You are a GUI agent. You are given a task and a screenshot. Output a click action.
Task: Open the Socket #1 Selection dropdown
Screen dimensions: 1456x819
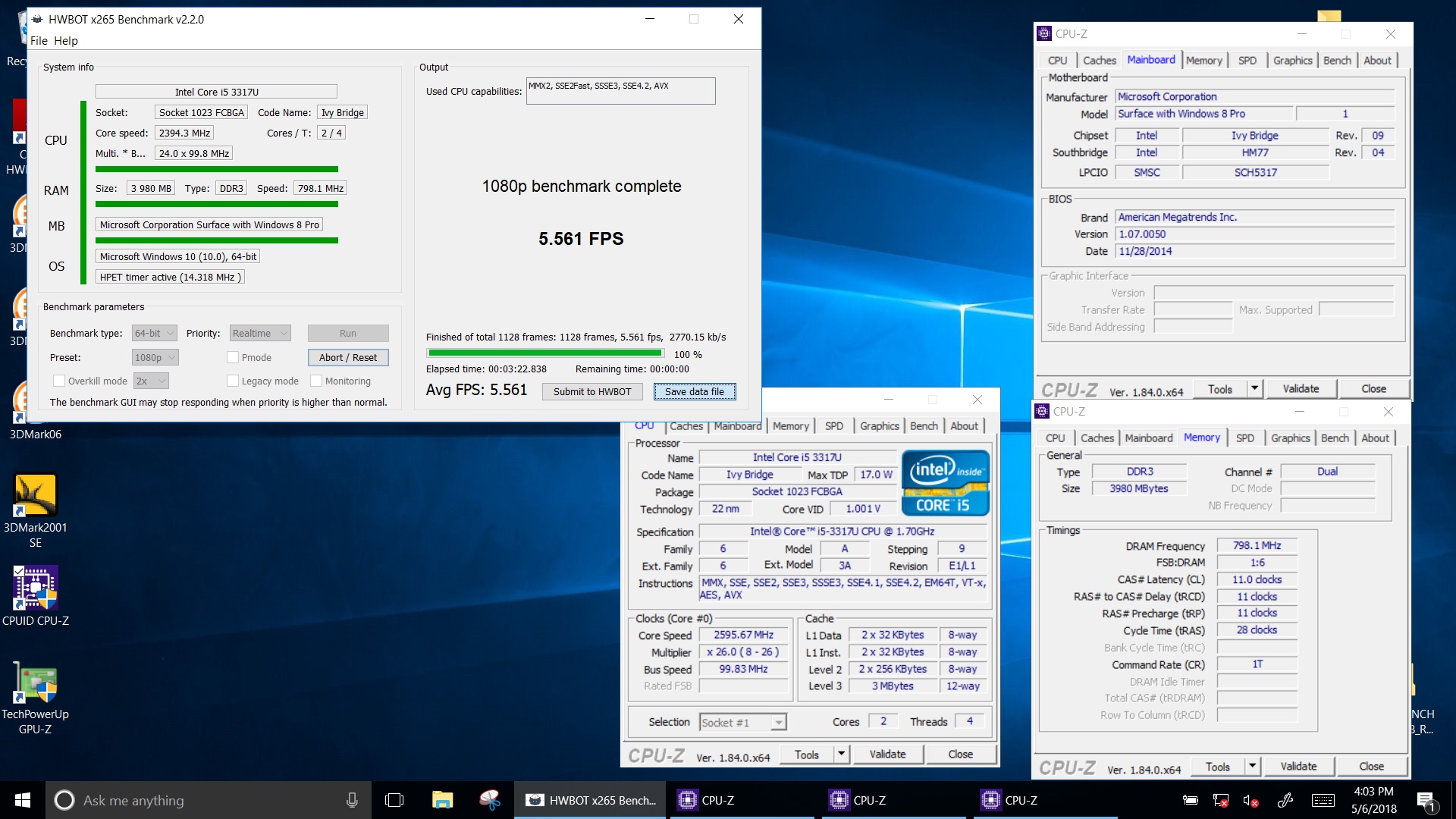[x=742, y=722]
